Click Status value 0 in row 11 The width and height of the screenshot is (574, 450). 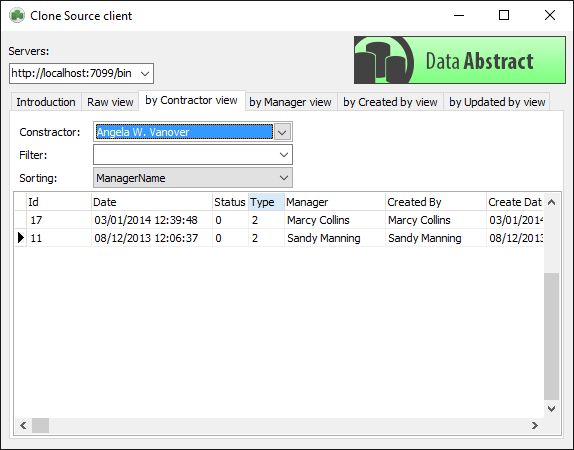tap(230, 238)
